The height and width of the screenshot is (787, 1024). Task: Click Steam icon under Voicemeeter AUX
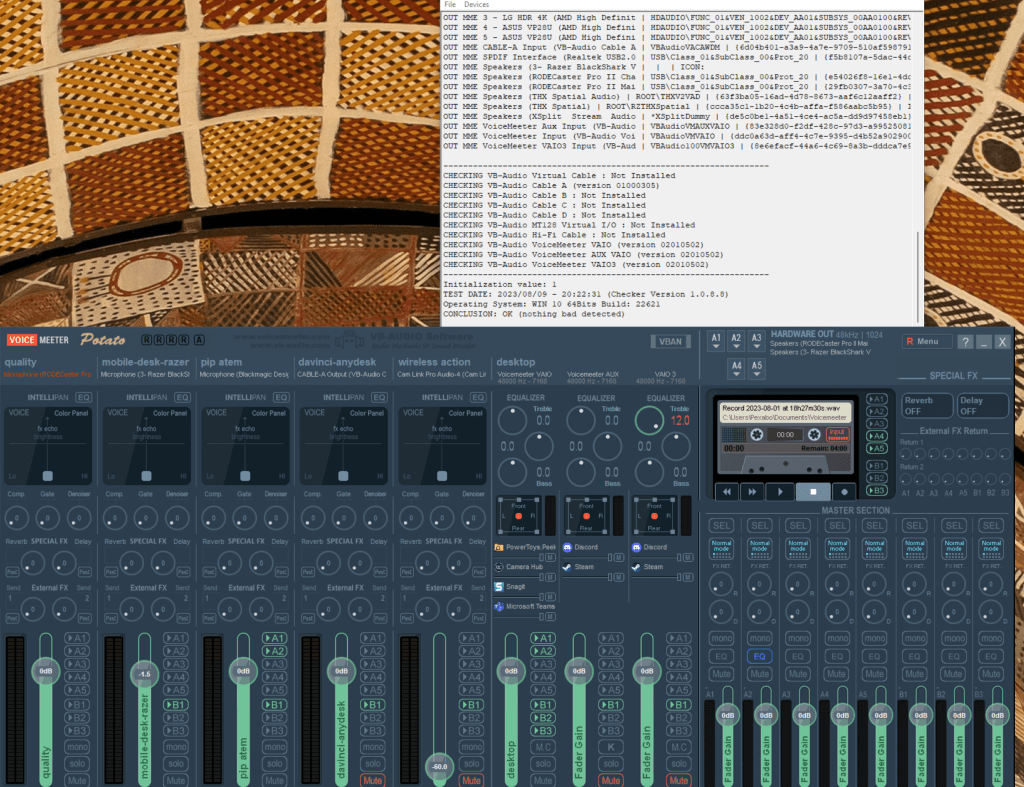(x=567, y=567)
